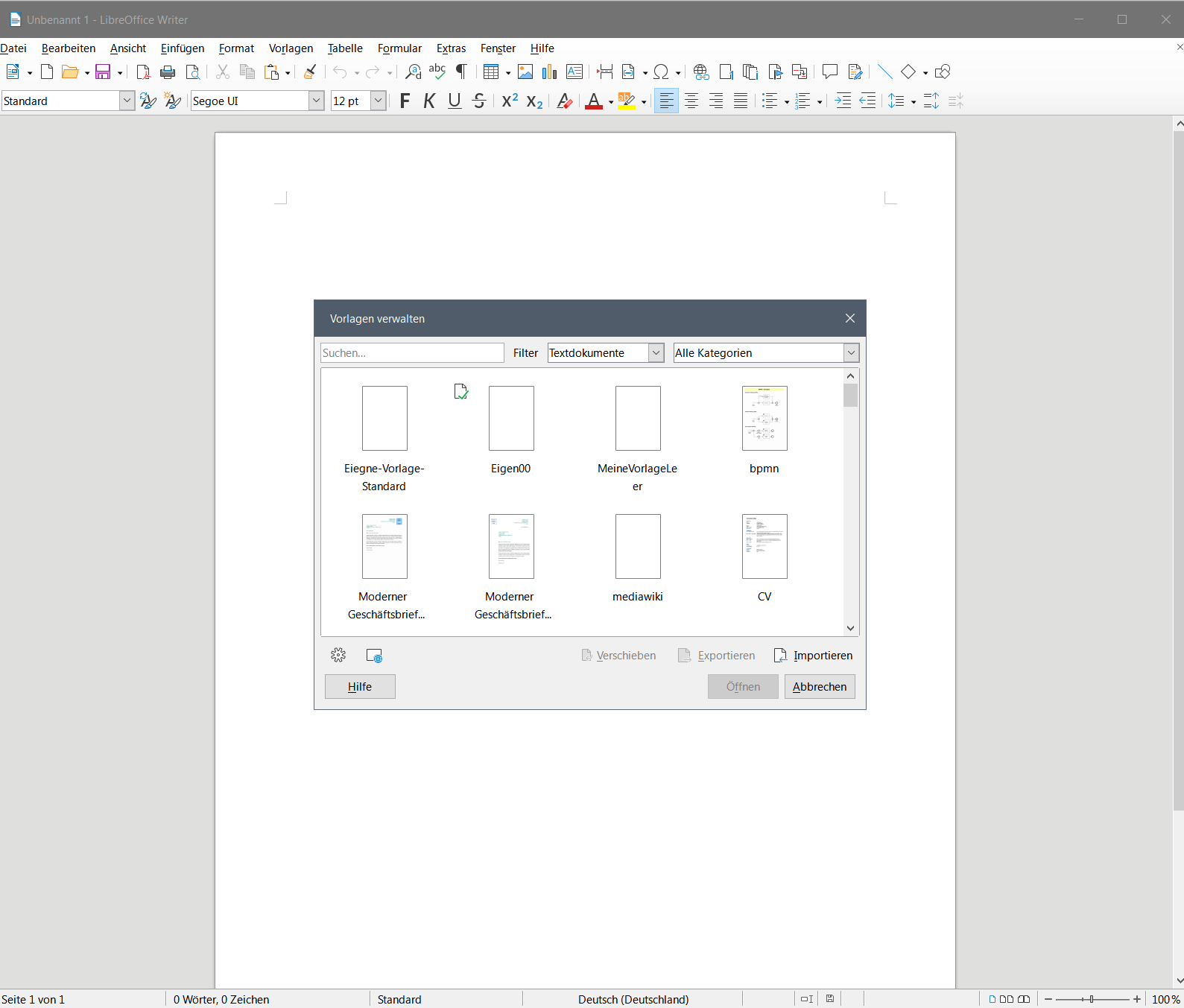Select the bpmn template thumbnail
This screenshot has height=1008, width=1184.
tap(764, 419)
